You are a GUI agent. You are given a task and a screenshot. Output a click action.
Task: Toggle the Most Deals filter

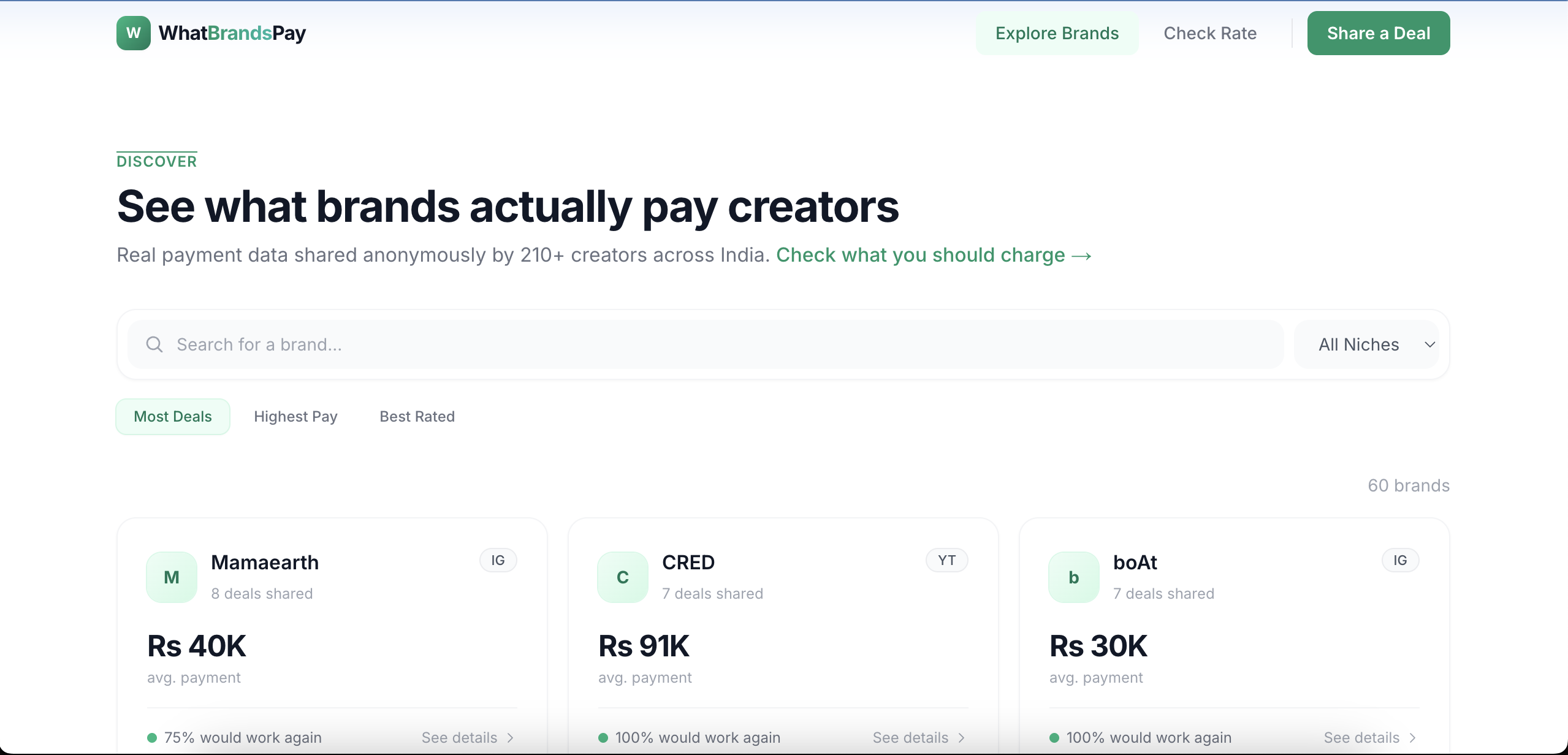[x=172, y=416]
